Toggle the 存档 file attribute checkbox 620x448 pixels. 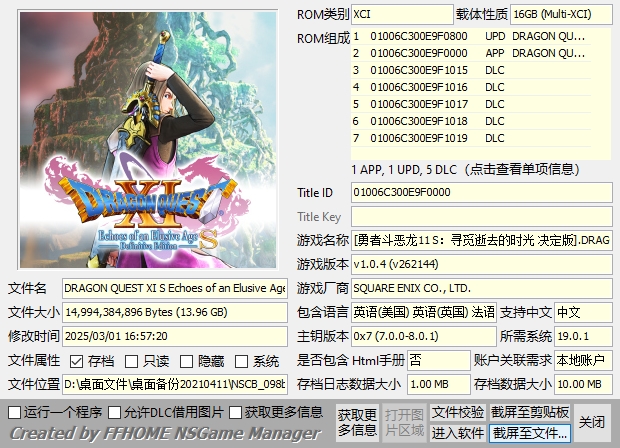click(78, 361)
